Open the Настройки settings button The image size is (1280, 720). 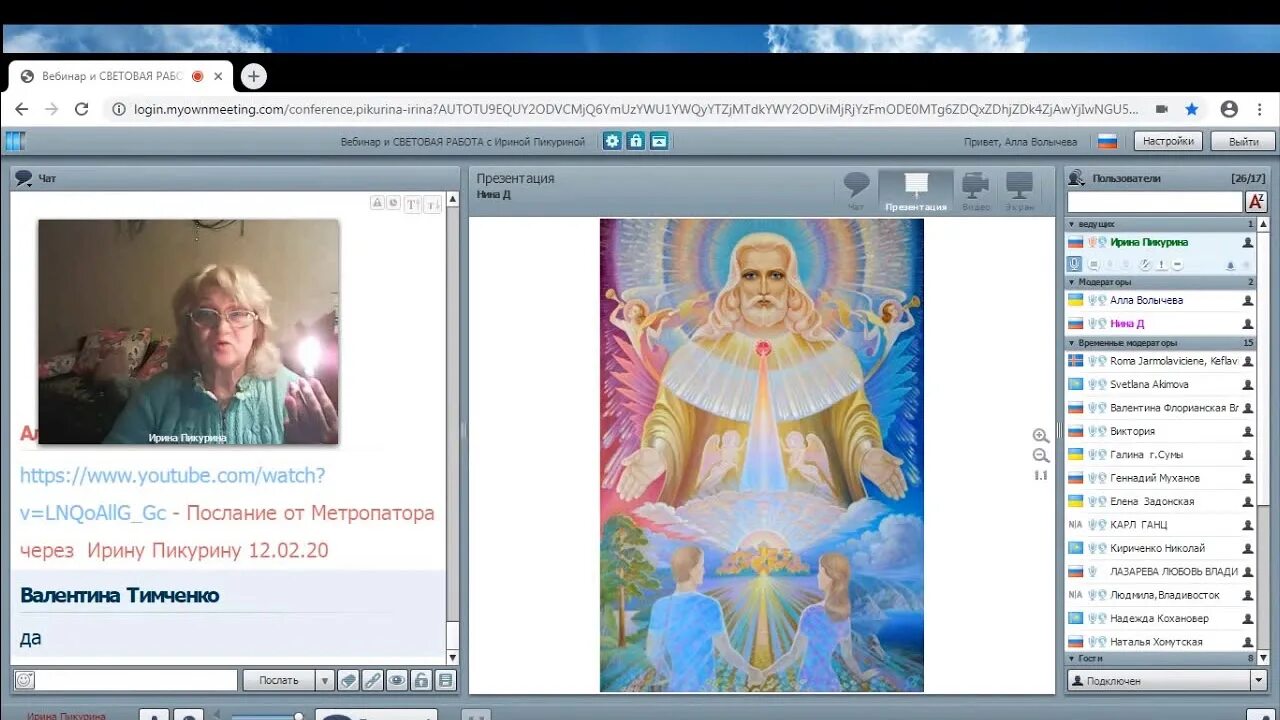click(1168, 141)
